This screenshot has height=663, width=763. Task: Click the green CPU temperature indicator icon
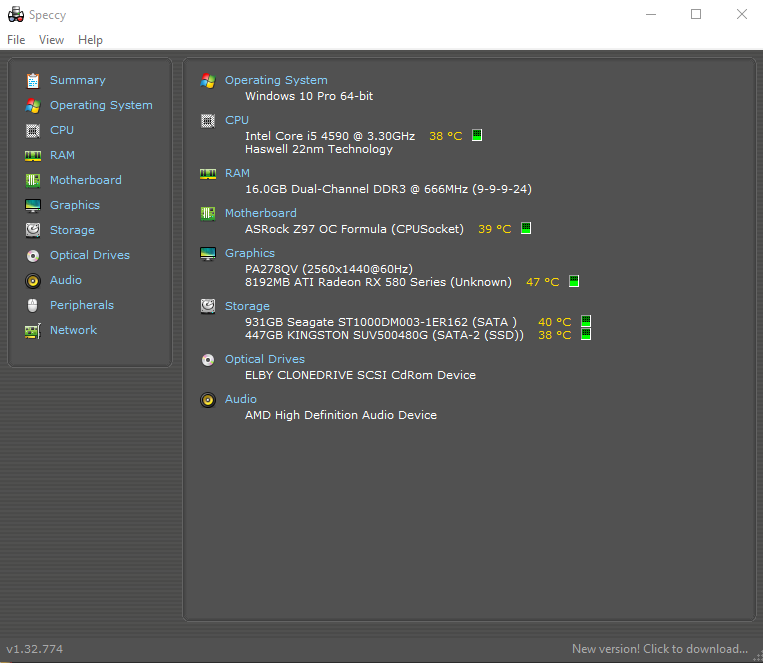[x=477, y=135]
